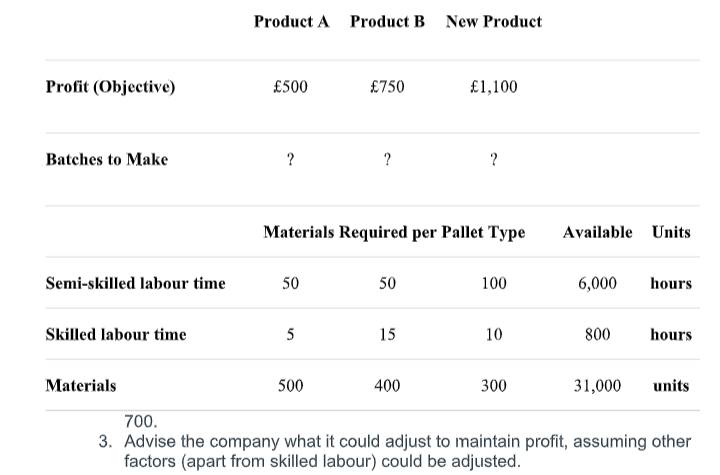The image size is (720, 475).
Task: Click Materials Required per Pallet Type heading
Action: (x=394, y=232)
